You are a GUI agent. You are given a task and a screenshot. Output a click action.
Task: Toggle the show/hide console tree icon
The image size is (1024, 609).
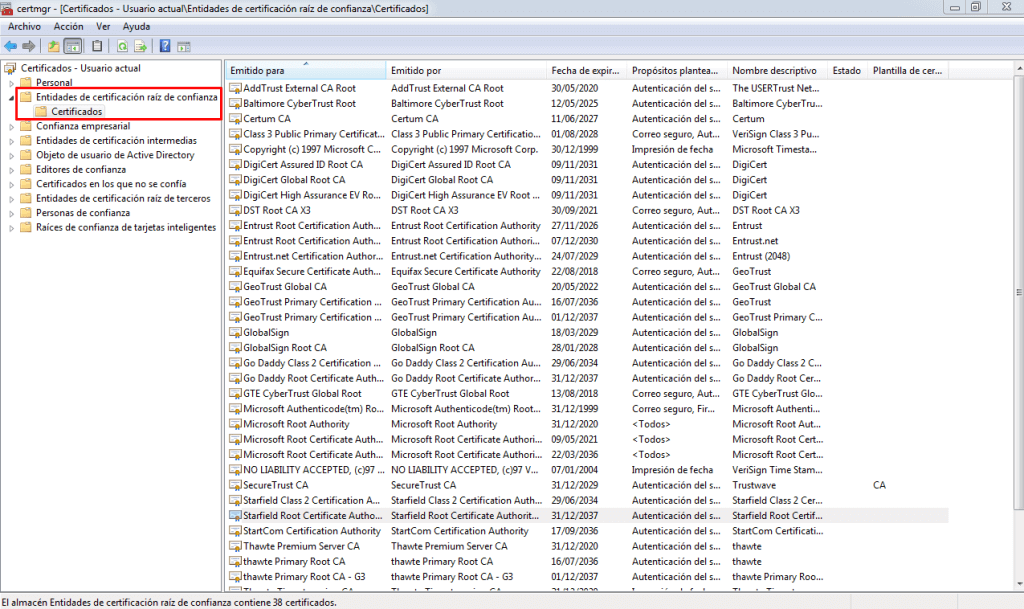pyautogui.click(x=73, y=46)
